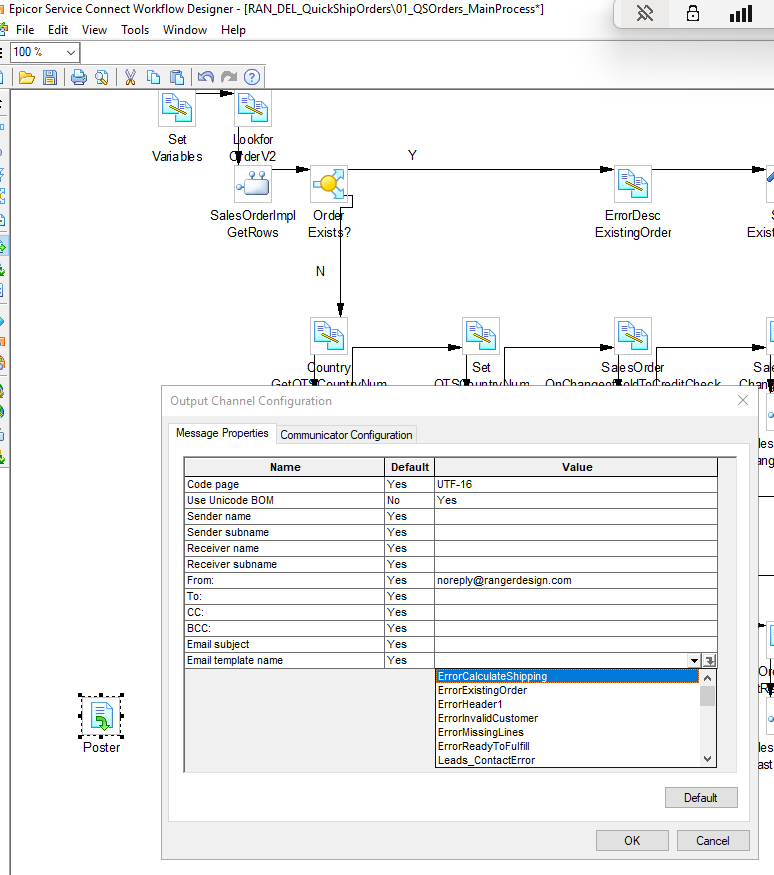The image size is (774, 875).
Task: Choose ErrorReadyToFulfill template
Action: click(567, 746)
